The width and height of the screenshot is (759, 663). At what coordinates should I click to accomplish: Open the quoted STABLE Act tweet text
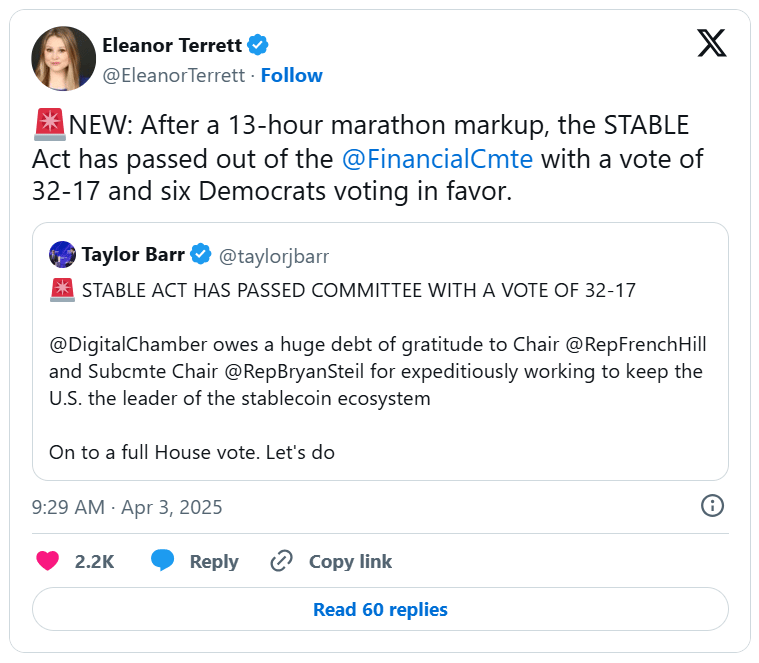point(380,371)
